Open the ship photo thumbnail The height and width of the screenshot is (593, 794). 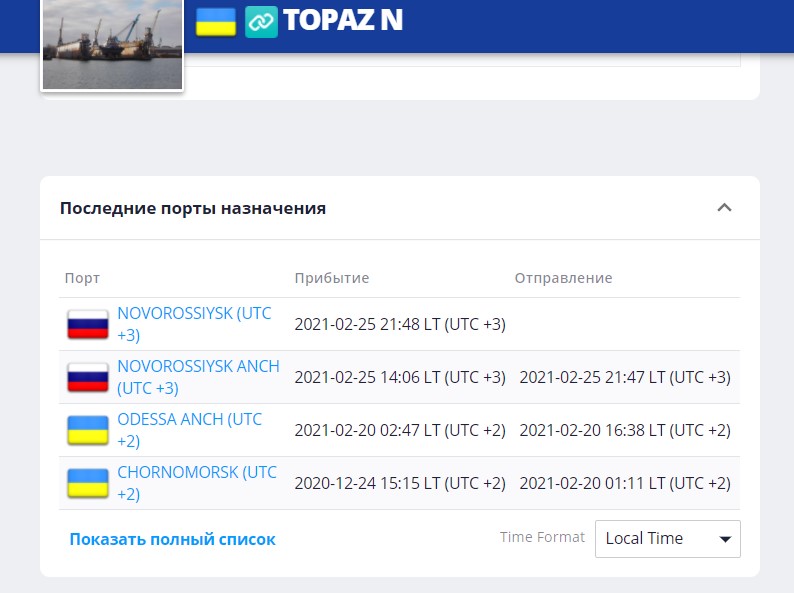[x=112, y=44]
